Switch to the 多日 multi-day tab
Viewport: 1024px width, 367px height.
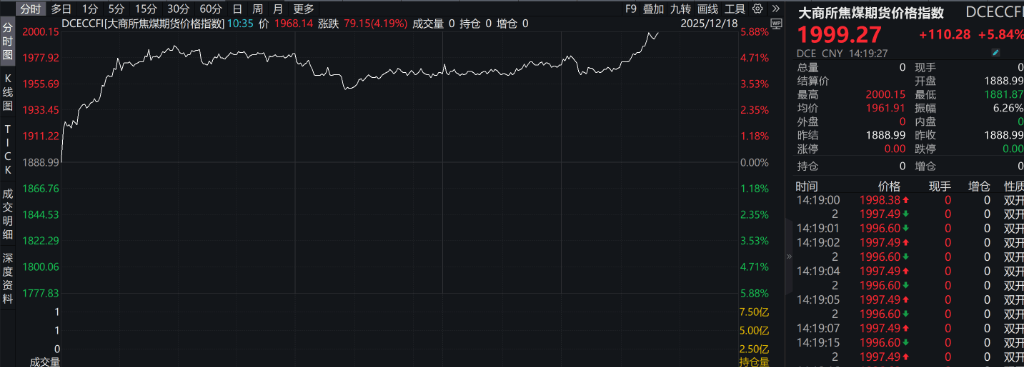pyautogui.click(x=61, y=9)
